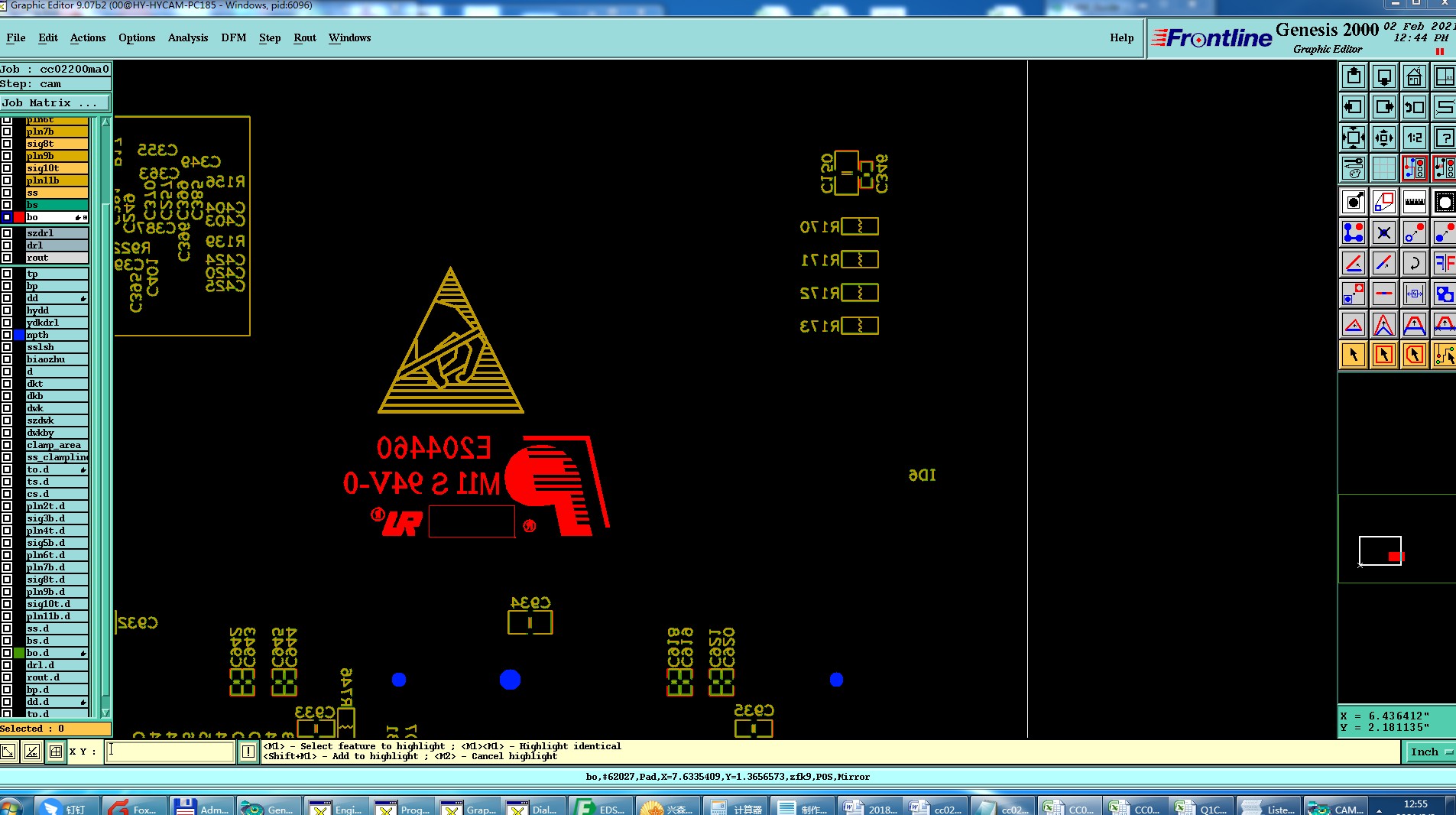Select the polygon select arrow tool
This screenshot has height=815, width=1456.
tap(1415, 355)
